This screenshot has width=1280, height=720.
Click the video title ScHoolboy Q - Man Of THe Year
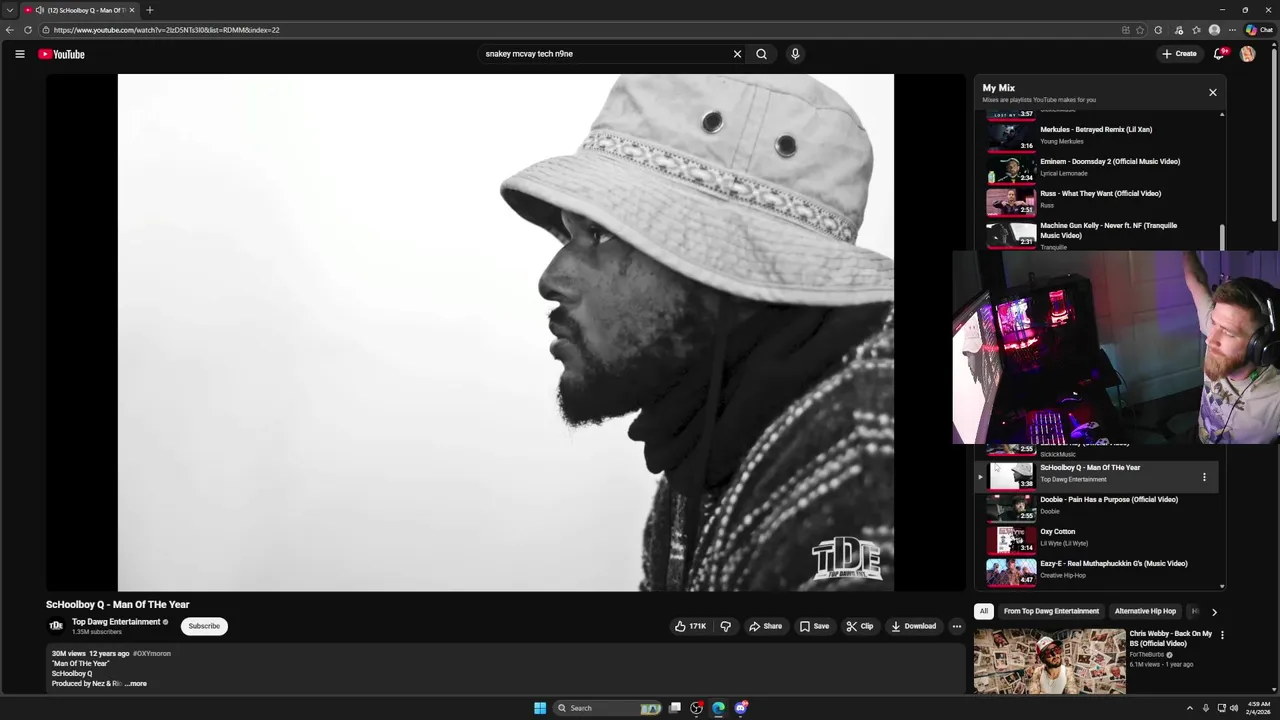(117, 605)
